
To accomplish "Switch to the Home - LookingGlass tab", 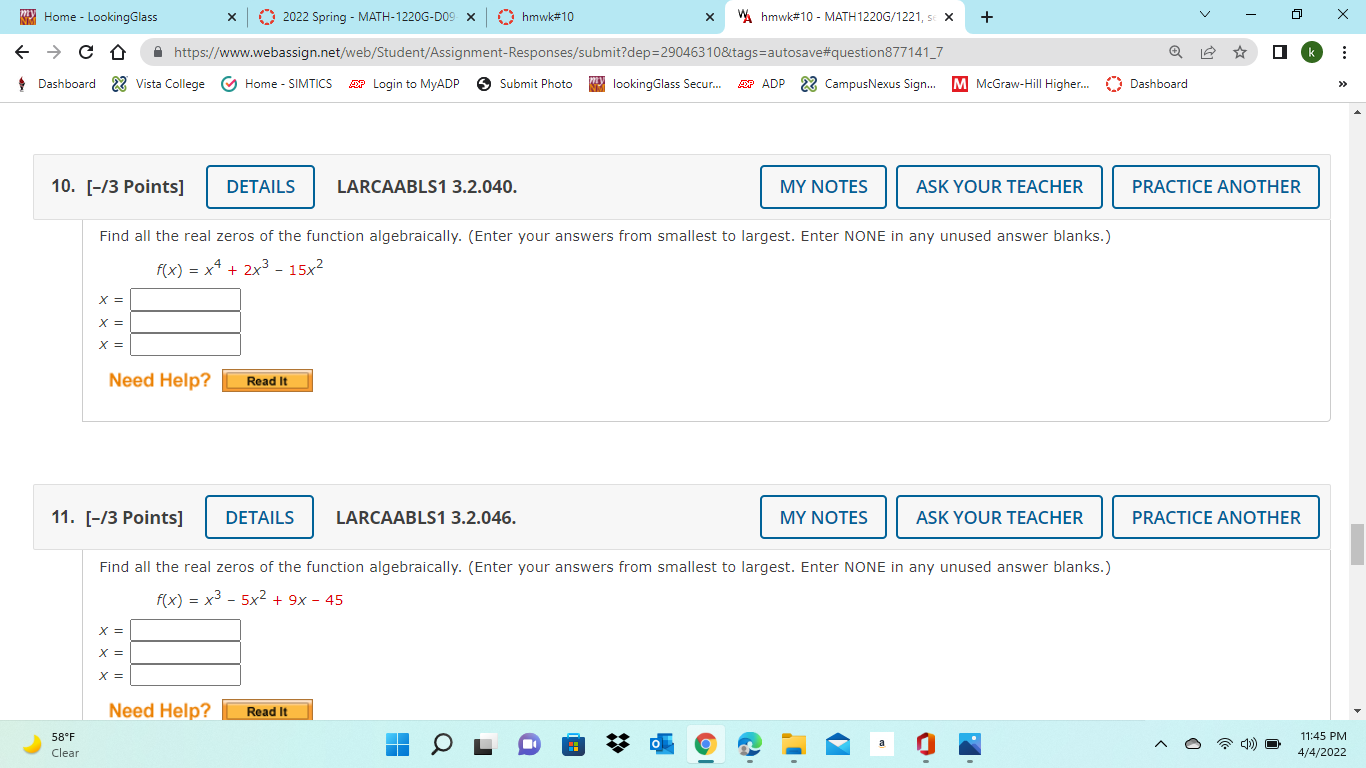I will (x=125, y=17).
